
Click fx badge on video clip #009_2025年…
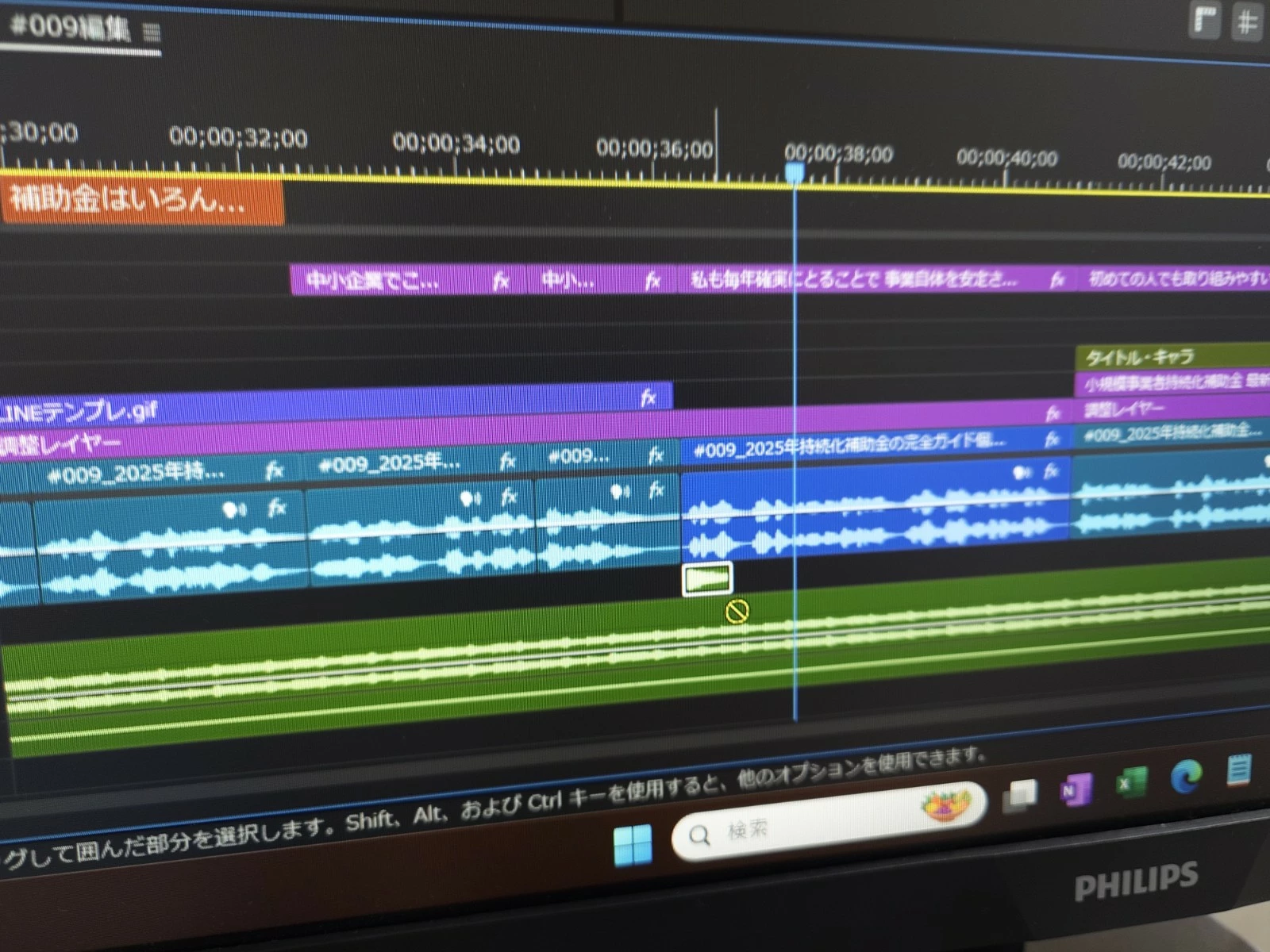click(x=509, y=461)
